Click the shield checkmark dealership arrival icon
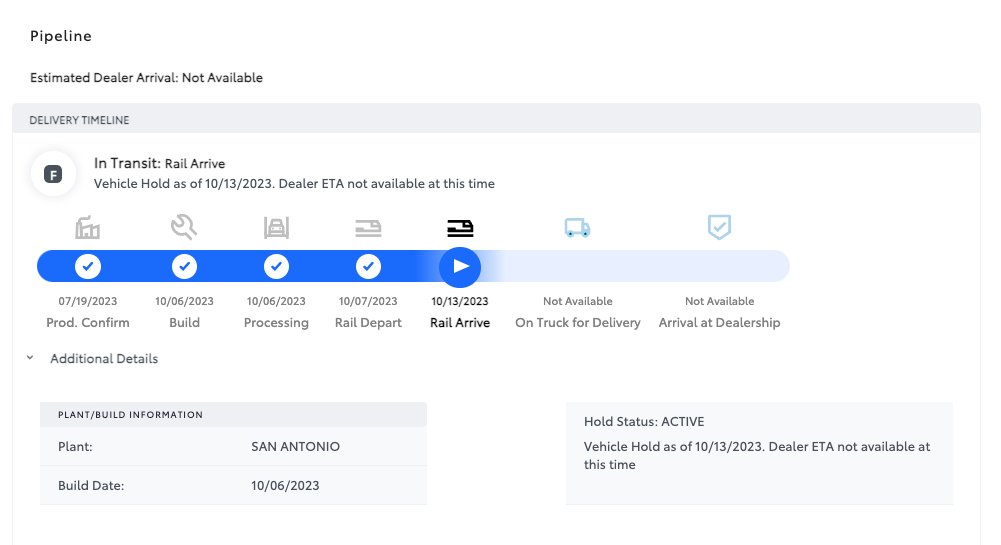Screen dimensions: 1001x545 719,227
